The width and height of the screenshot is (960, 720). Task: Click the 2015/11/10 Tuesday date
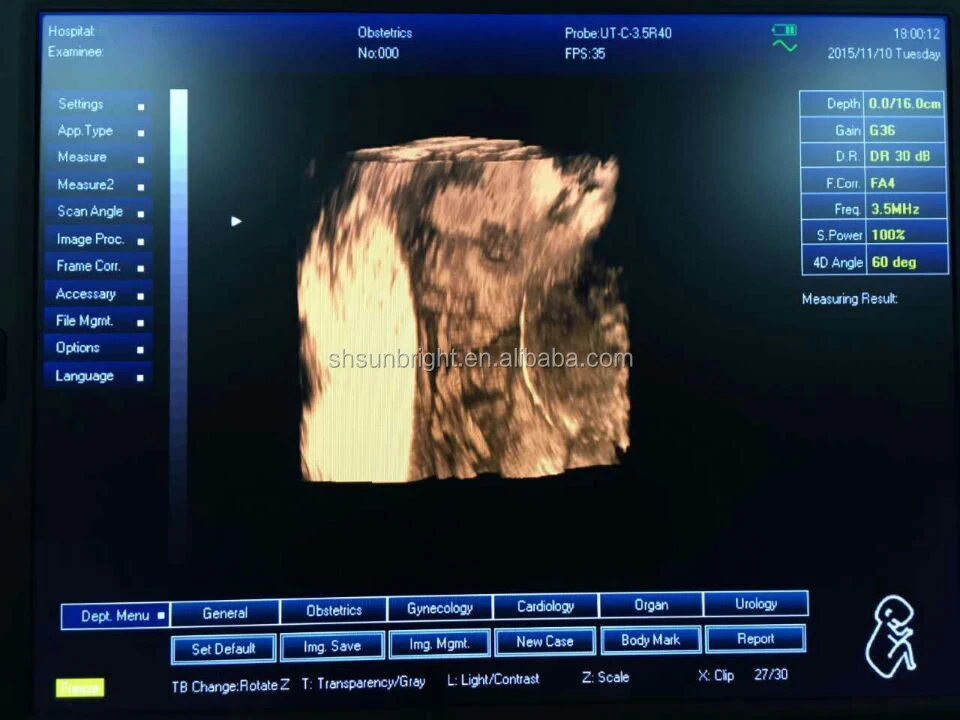point(884,54)
